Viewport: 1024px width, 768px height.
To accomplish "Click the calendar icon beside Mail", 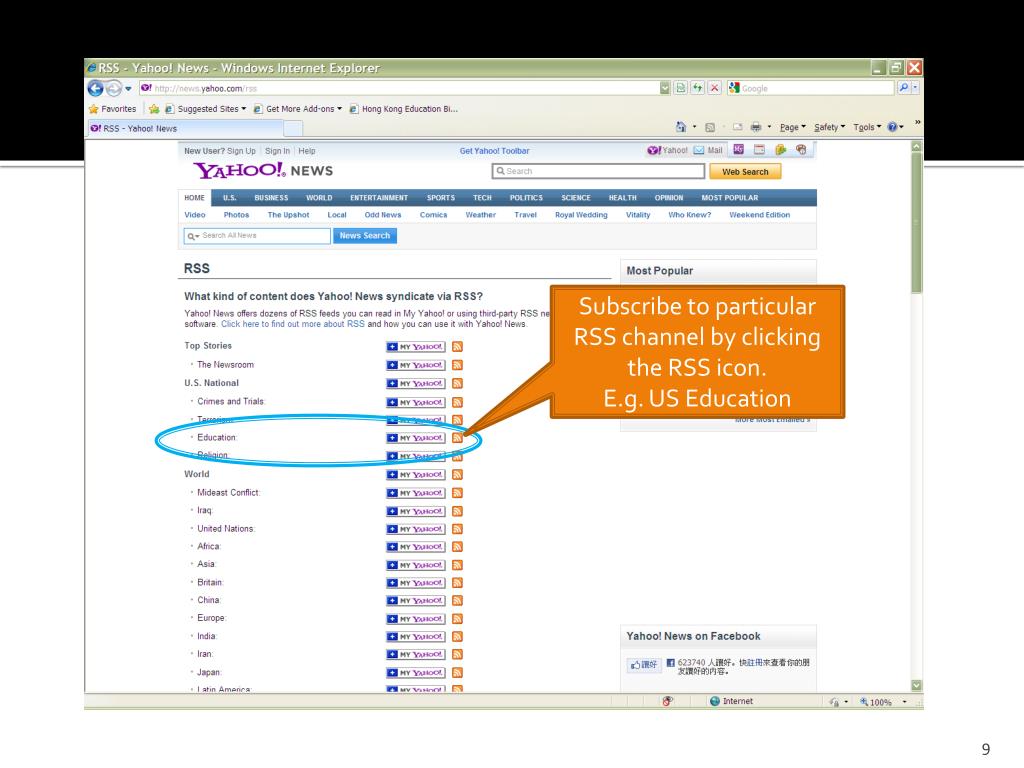I will click(x=760, y=150).
